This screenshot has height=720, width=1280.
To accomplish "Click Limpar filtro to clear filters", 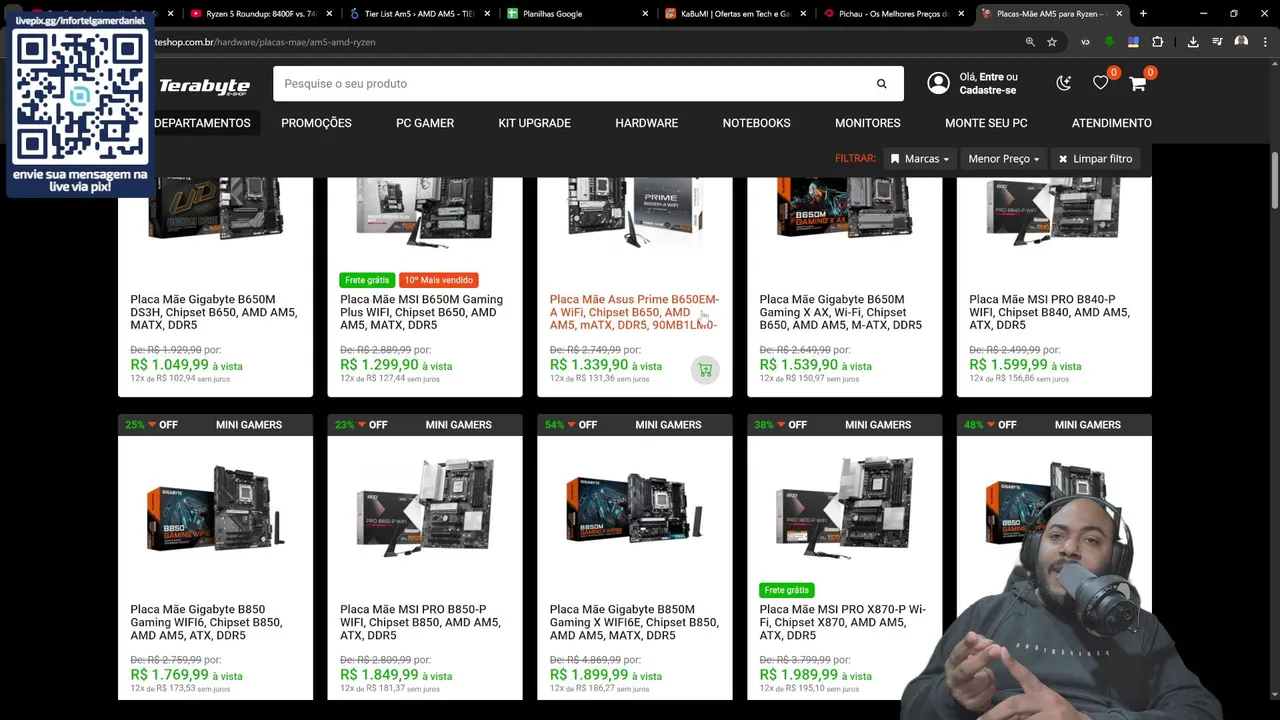I will [x=1095, y=159].
